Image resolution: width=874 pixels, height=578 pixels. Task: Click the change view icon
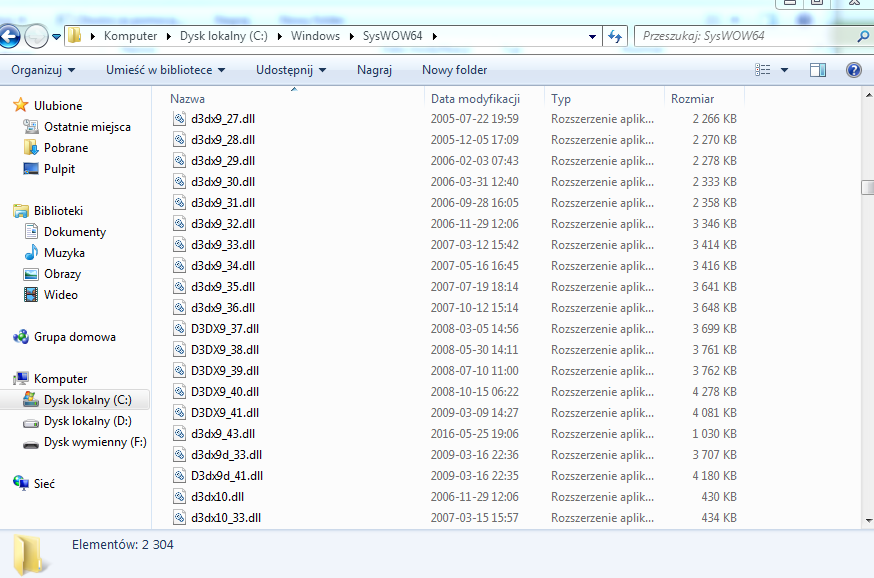(x=763, y=70)
